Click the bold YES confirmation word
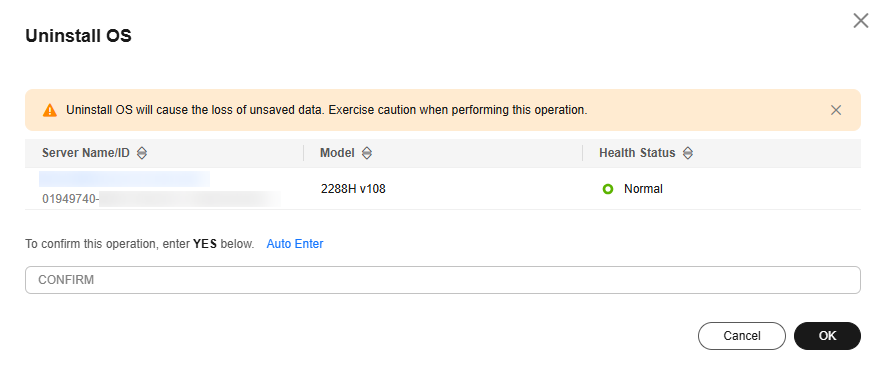The width and height of the screenshot is (889, 378). pos(205,244)
